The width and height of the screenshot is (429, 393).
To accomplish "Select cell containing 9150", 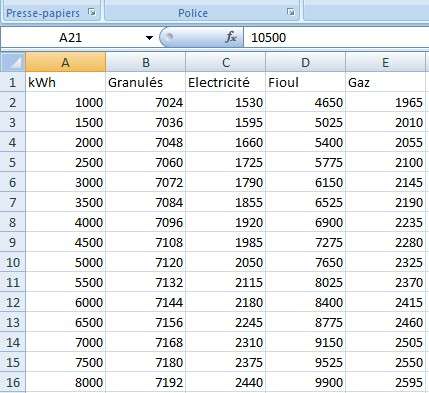I will 305,342.
